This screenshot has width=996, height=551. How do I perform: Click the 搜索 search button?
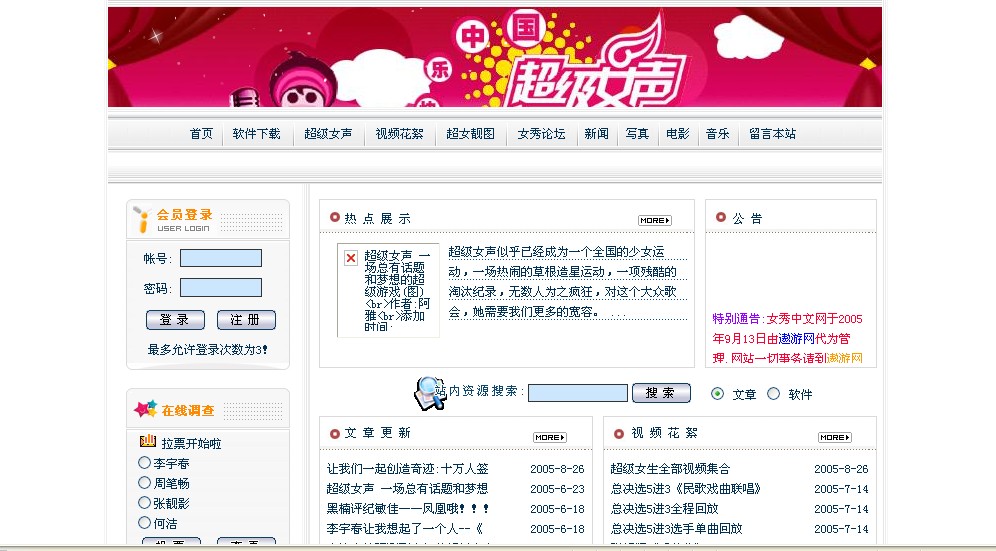coord(661,393)
